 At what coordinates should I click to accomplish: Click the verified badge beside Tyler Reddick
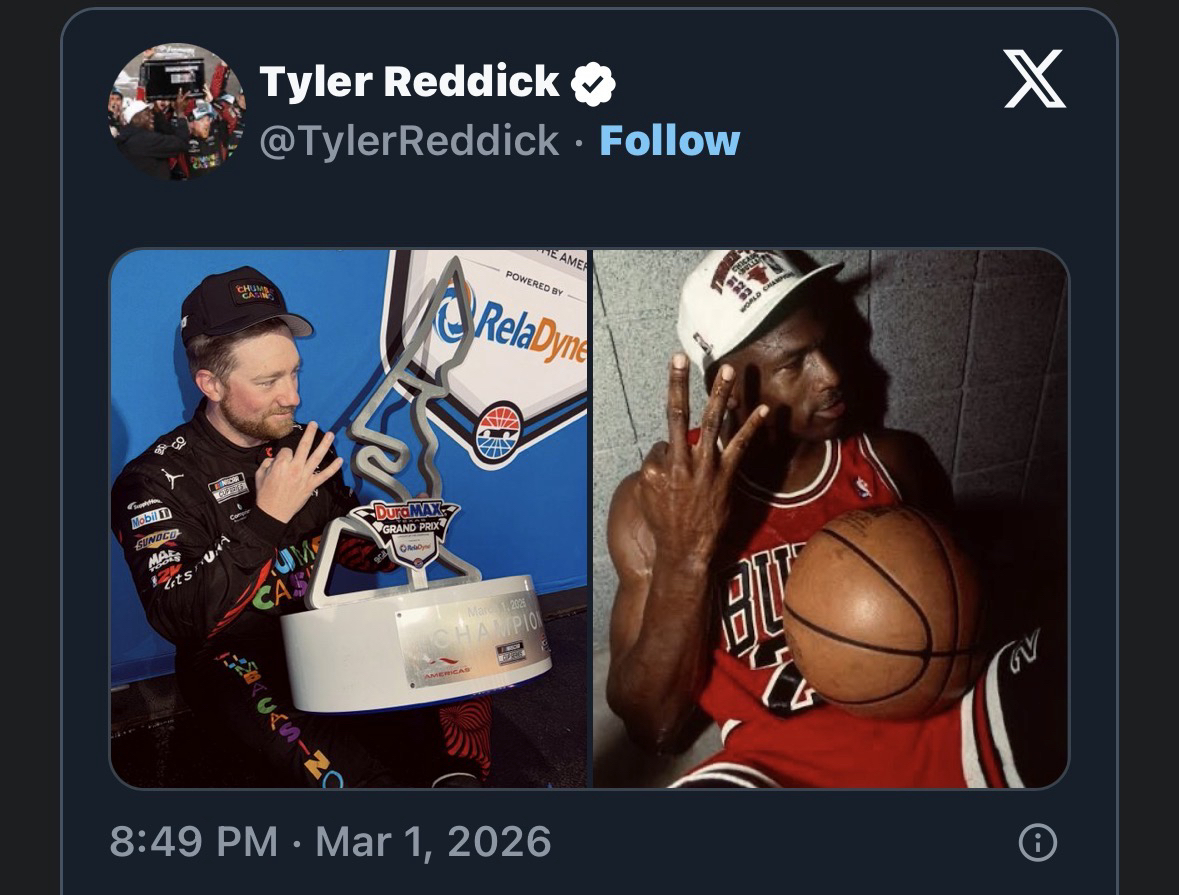(592, 83)
